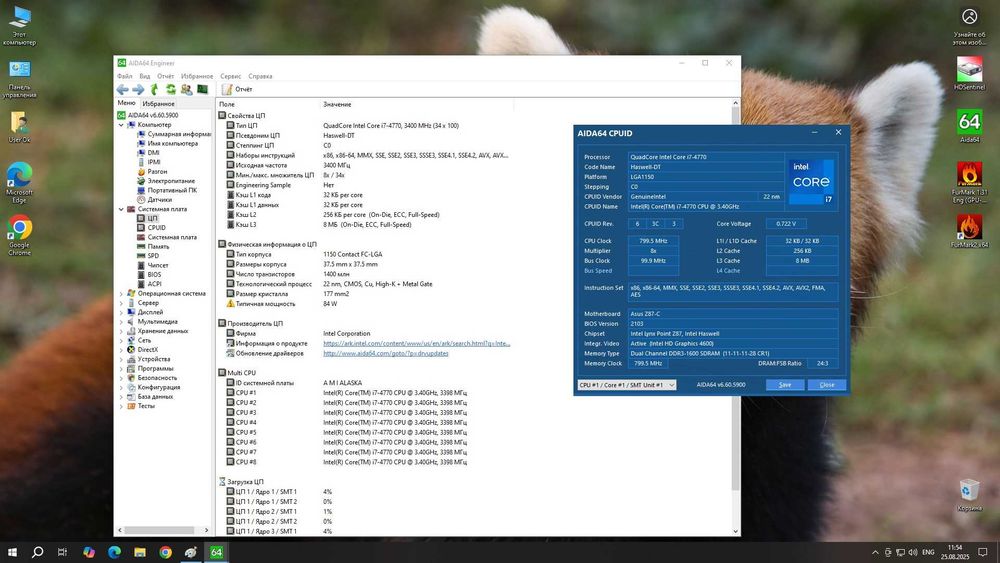Expand the Мультимедиа branch
Screen dimensions: 1000x563
click(121, 321)
